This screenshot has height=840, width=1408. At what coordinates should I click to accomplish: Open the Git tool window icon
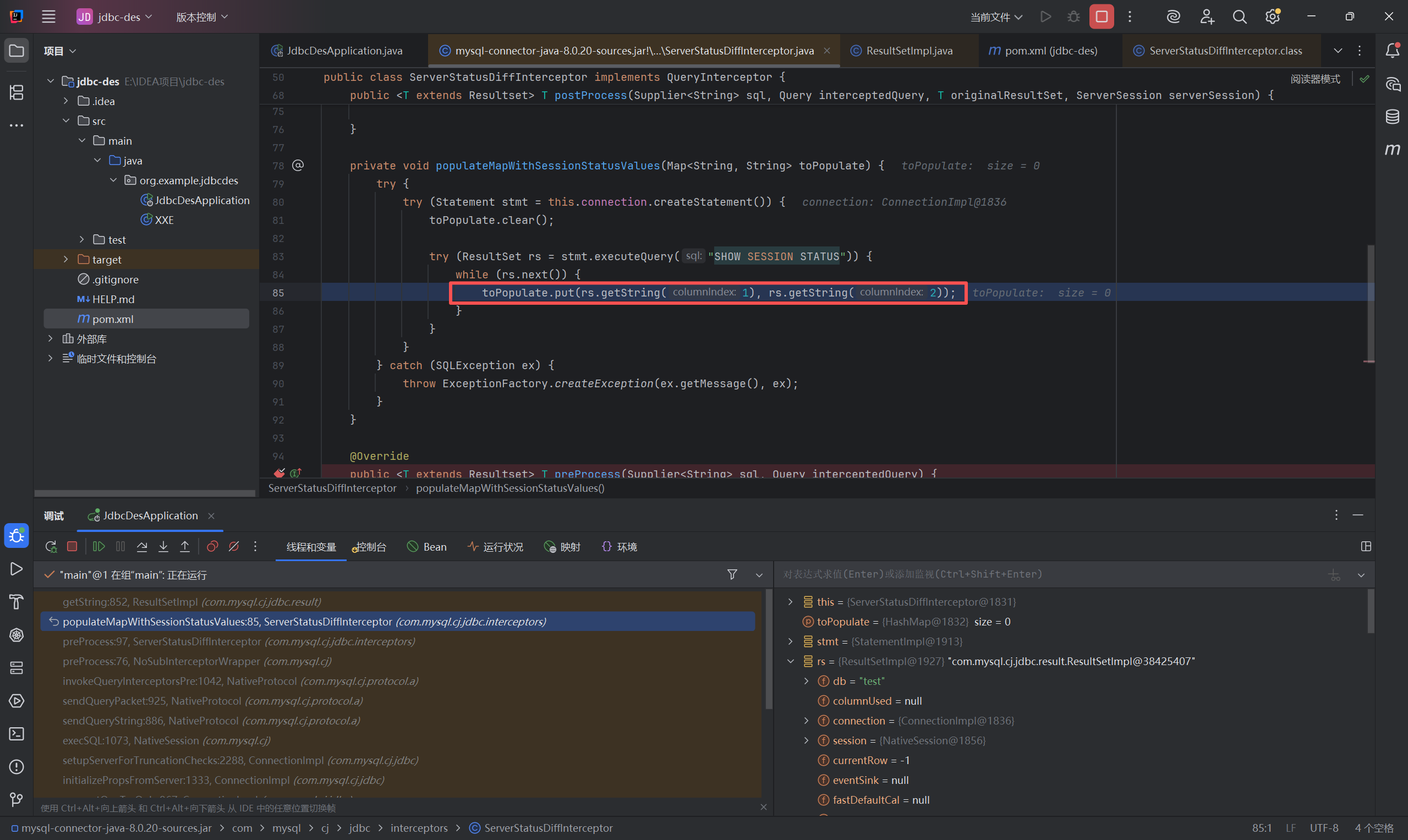pyautogui.click(x=17, y=799)
